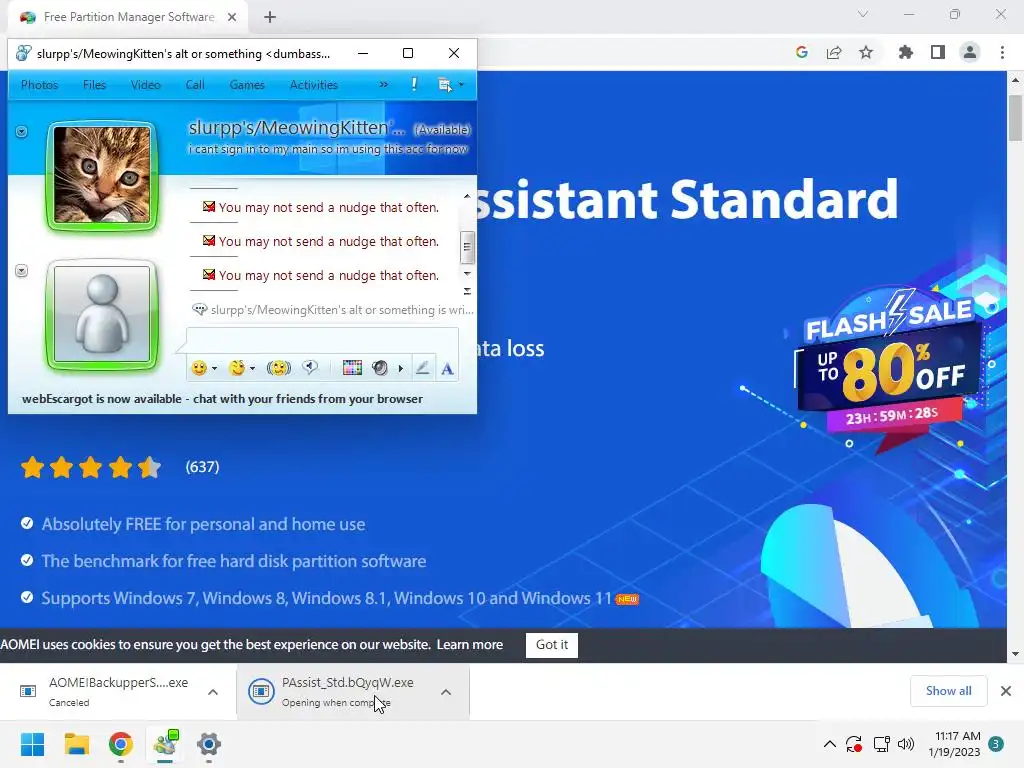The image size is (1024, 768).
Task: Click your default avatar picture
Action: 102,314
